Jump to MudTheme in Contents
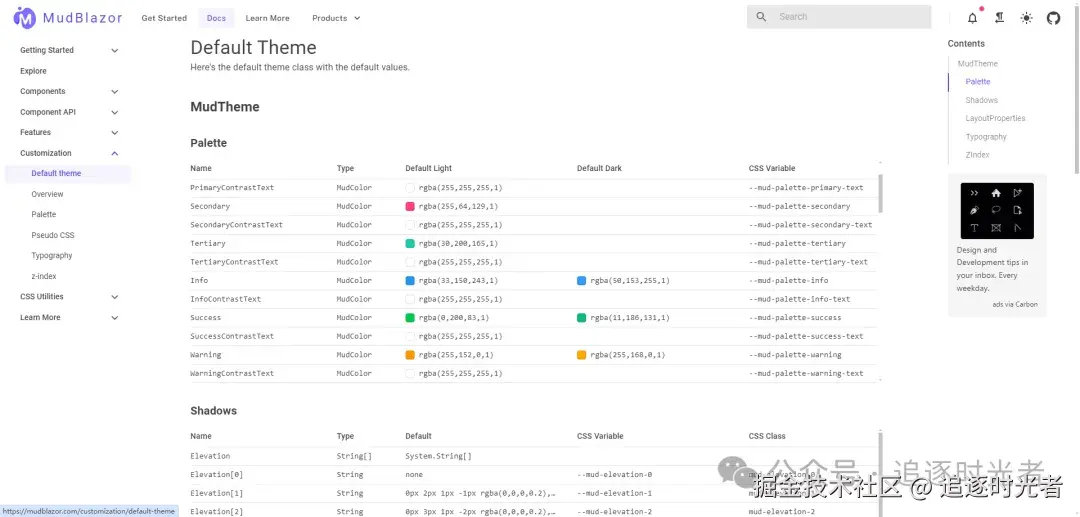Viewport: 1080px width, 517px height. point(977,63)
